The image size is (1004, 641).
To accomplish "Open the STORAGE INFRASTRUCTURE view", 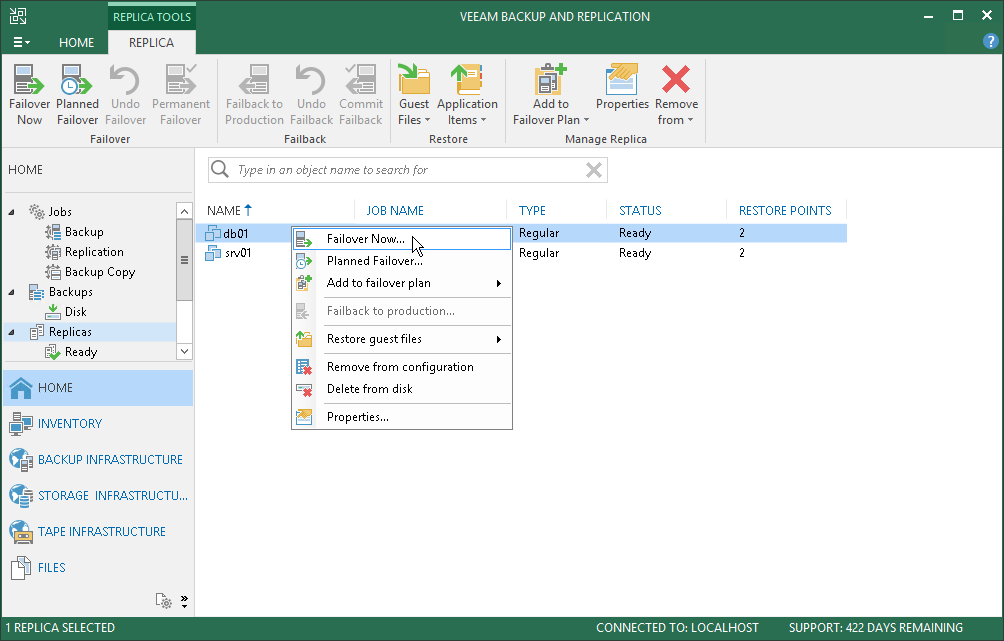I will pyautogui.click(x=98, y=495).
